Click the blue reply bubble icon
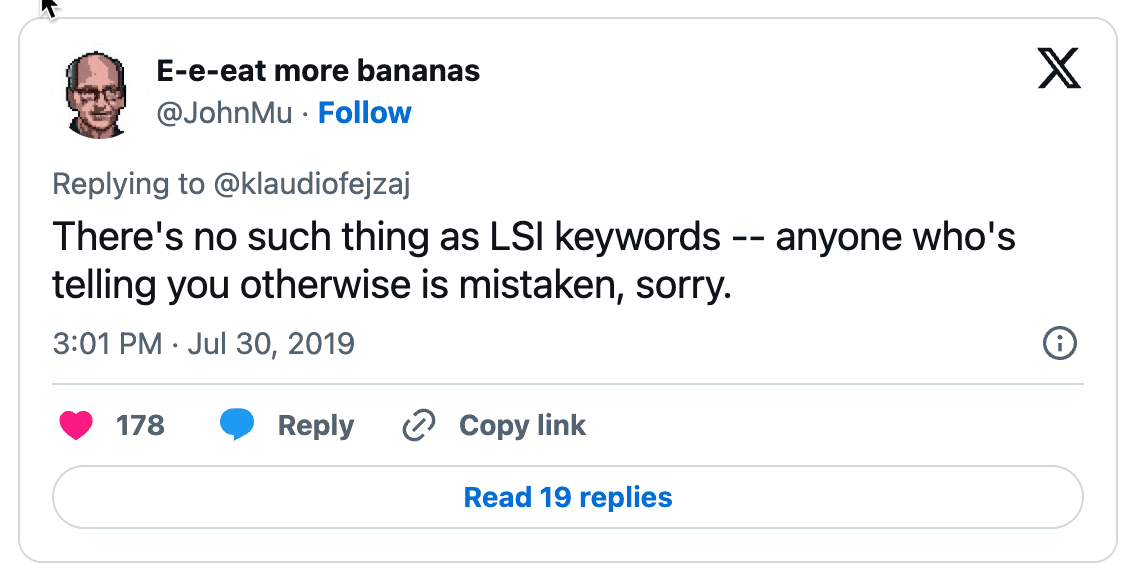The height and width of the screenshot is (582, 1140). pyautogui.click(x=236, y=426)
